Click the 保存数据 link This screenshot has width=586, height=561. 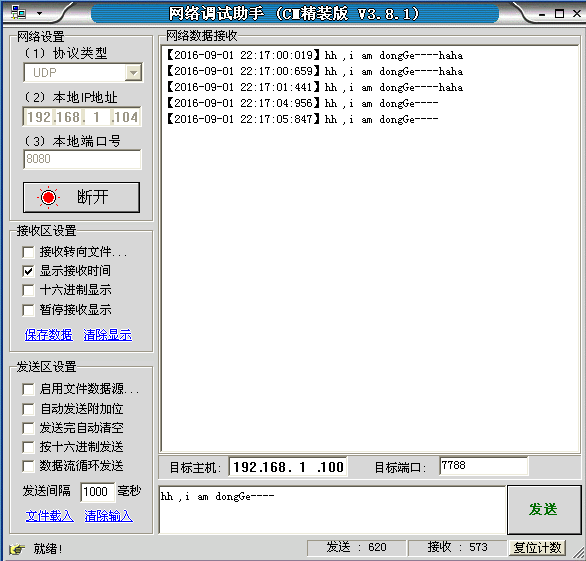[49, 335]
